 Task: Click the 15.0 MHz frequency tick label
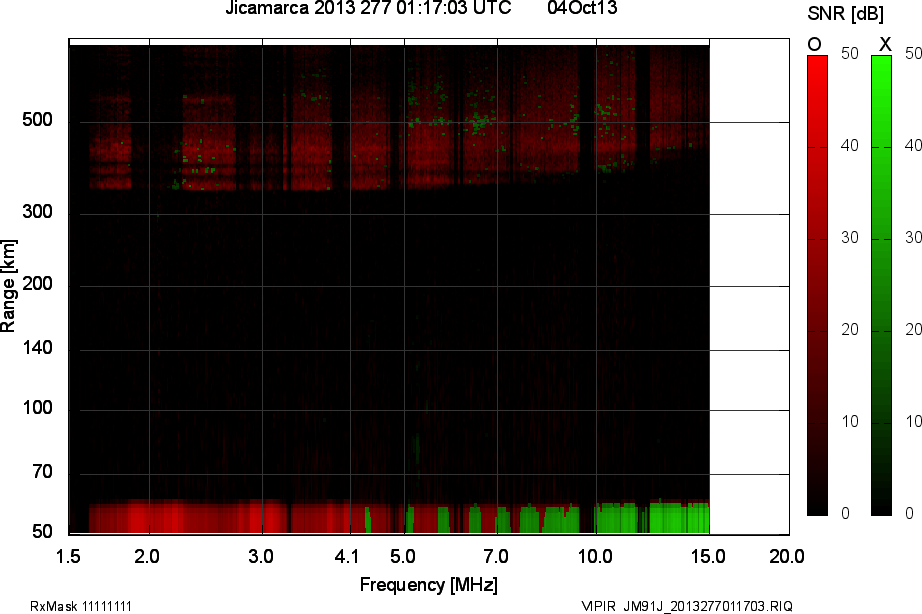[x=708, y=556]
